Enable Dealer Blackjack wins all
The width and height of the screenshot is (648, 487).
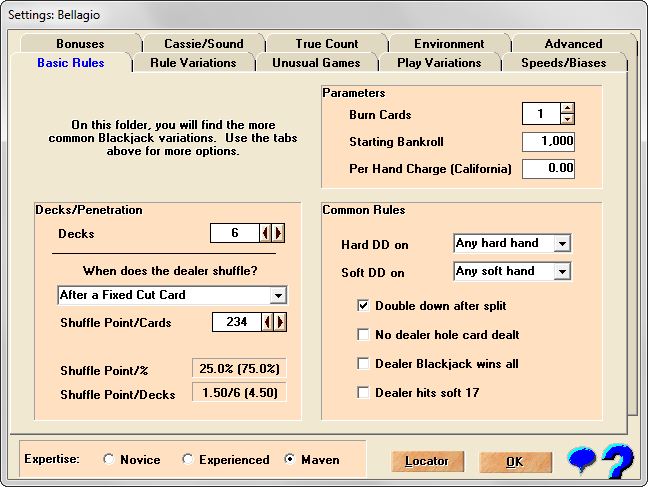coord(363,363)
